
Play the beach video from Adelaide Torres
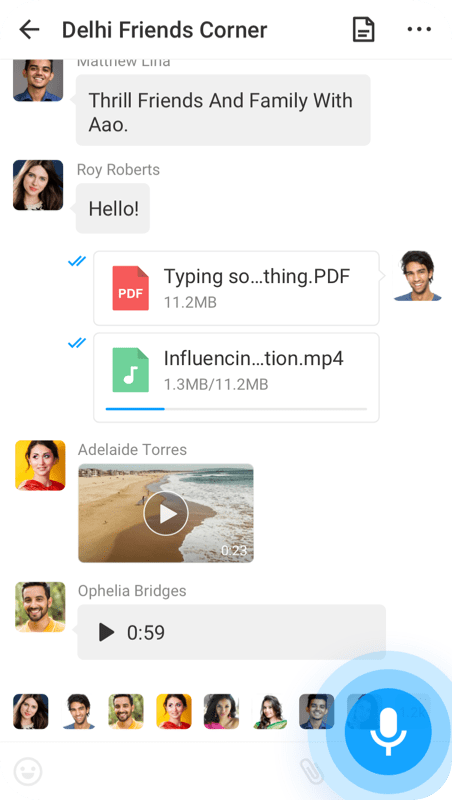pos(166,513)
